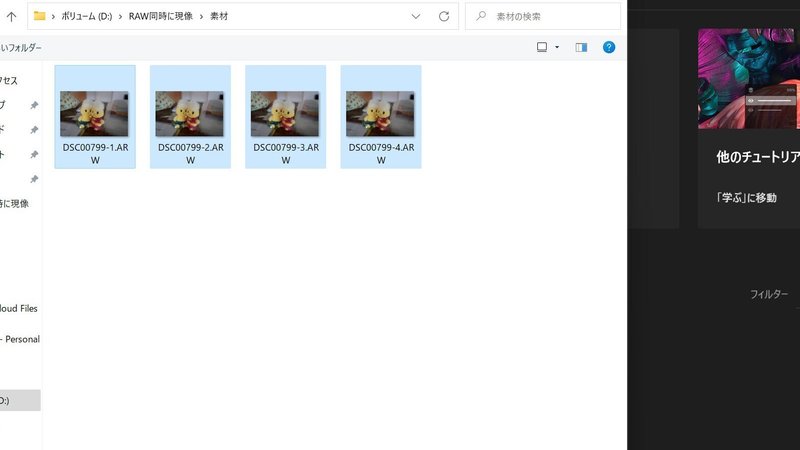Select the D: drive in sidebar

(x=20, y=401)
